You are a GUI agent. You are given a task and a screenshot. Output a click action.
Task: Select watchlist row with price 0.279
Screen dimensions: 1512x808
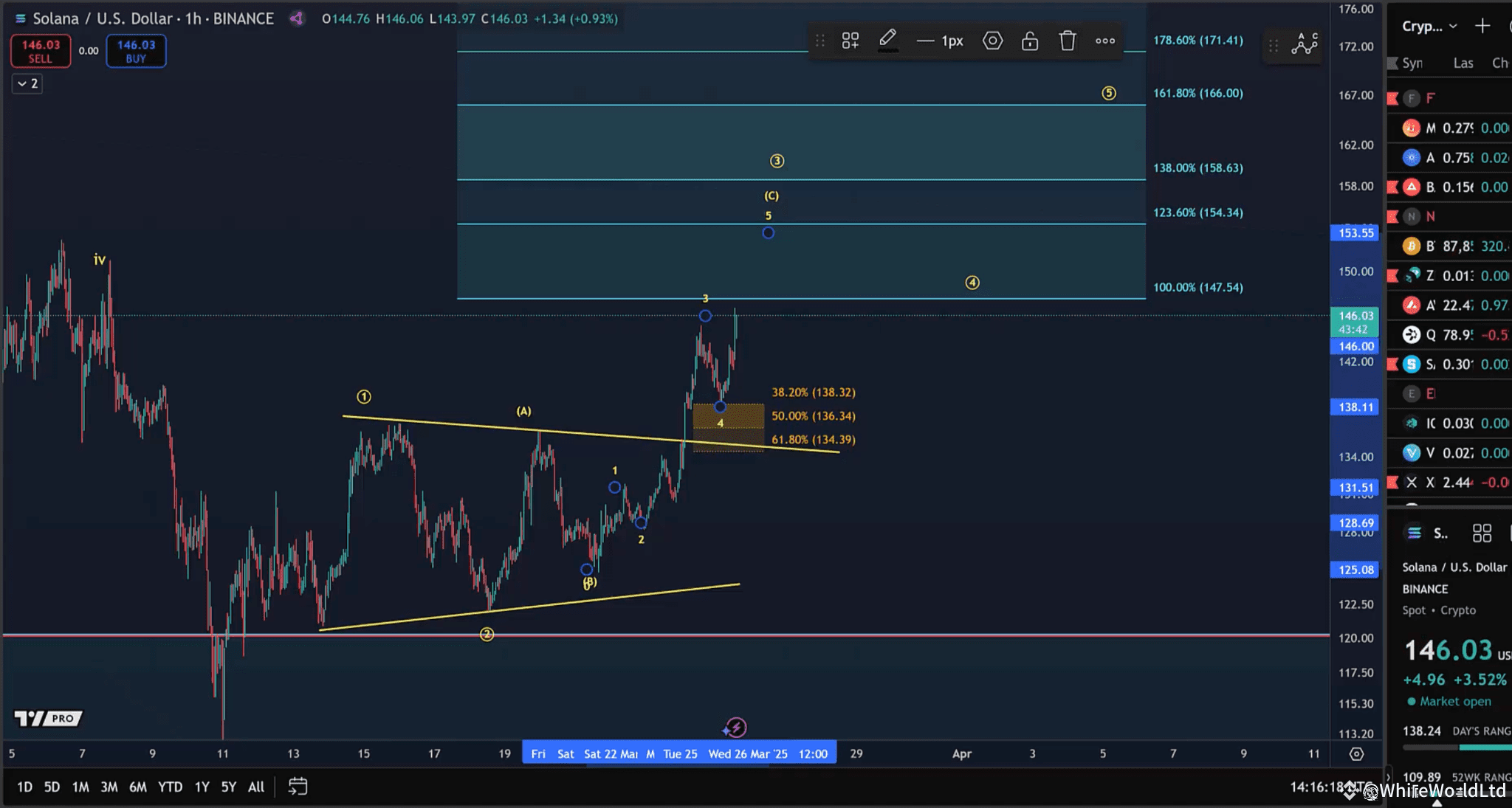tap(1449, 128)
